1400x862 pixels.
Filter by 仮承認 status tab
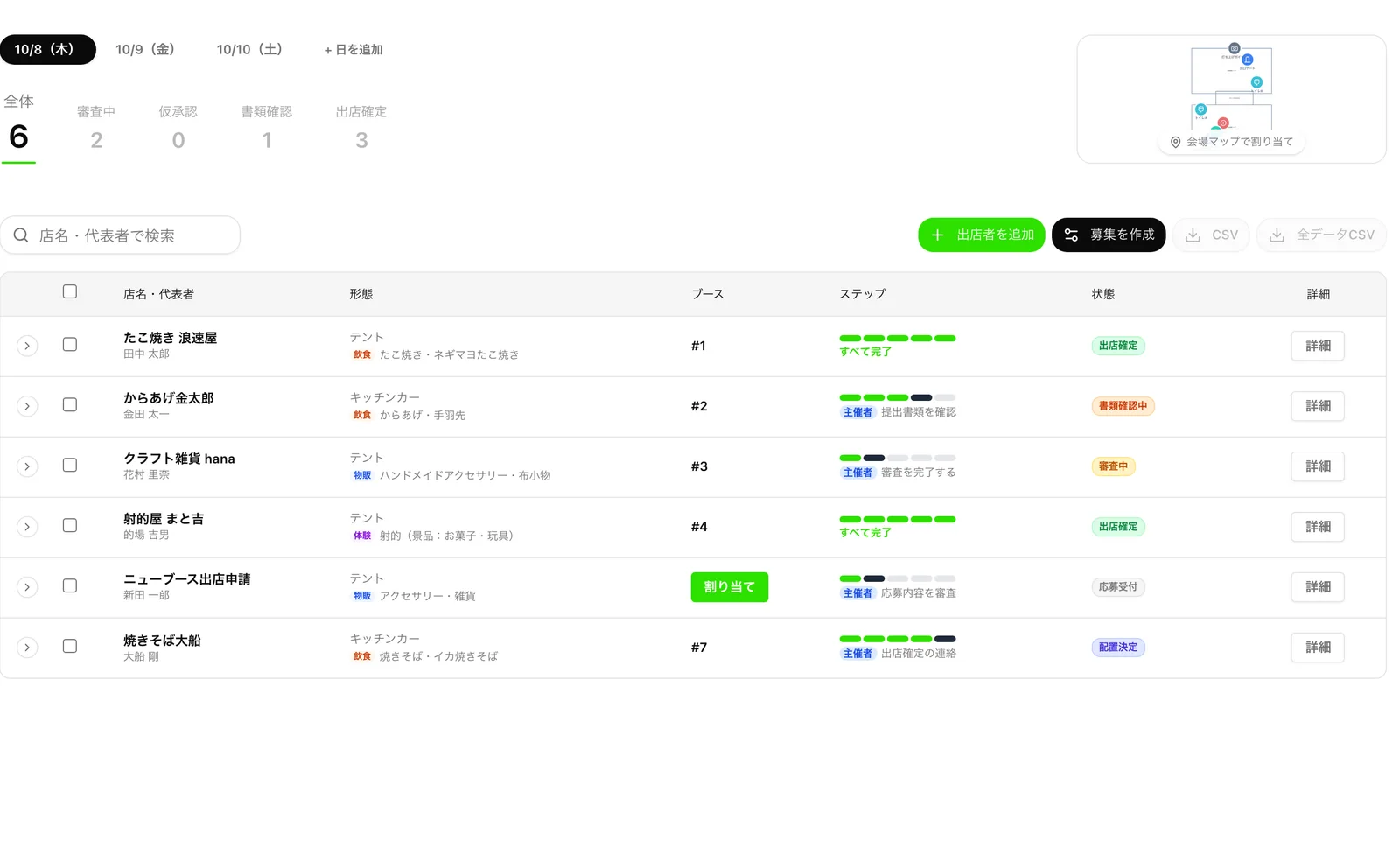tap(178, 128)
